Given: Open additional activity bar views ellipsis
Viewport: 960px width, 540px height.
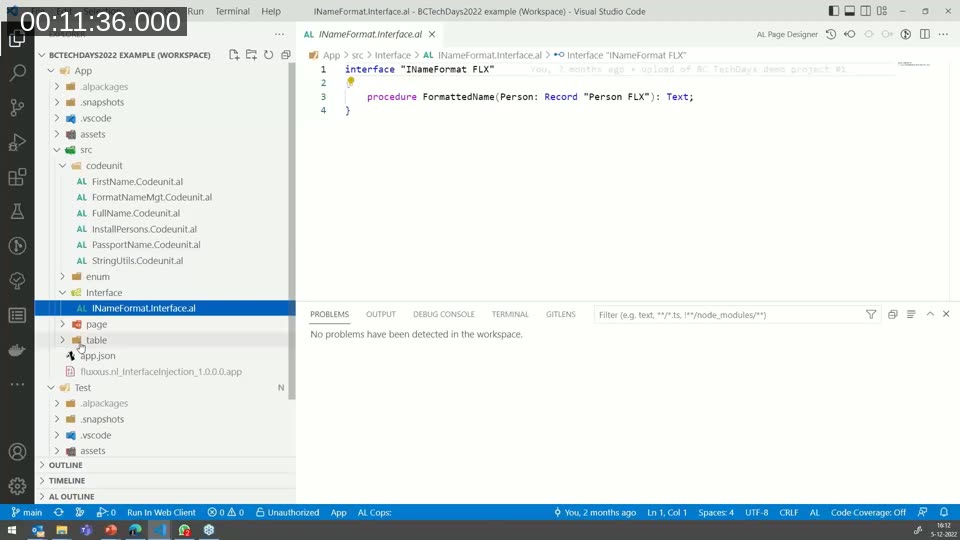Looking at the screenshot, I should point(17,384).
